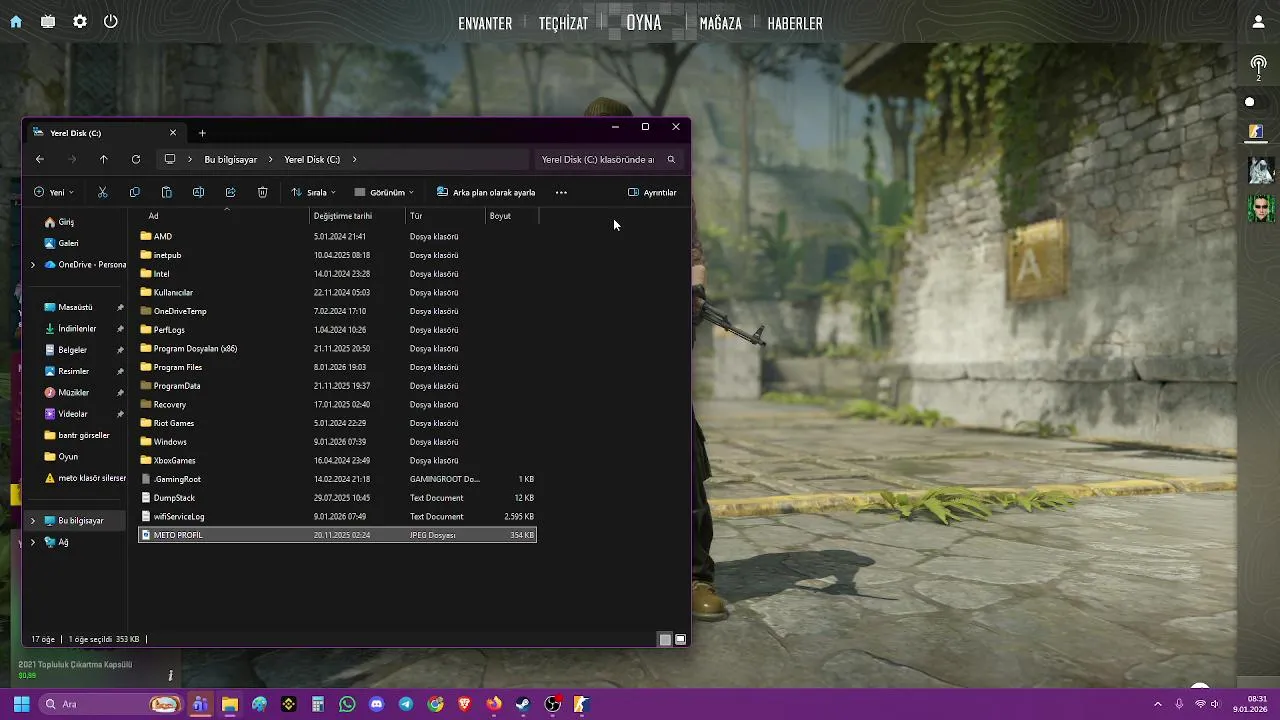This screenshot has width=1280, height=720.
Task: Click Bu bilgisayar in the breadcrumb
Action: [231, 159]
